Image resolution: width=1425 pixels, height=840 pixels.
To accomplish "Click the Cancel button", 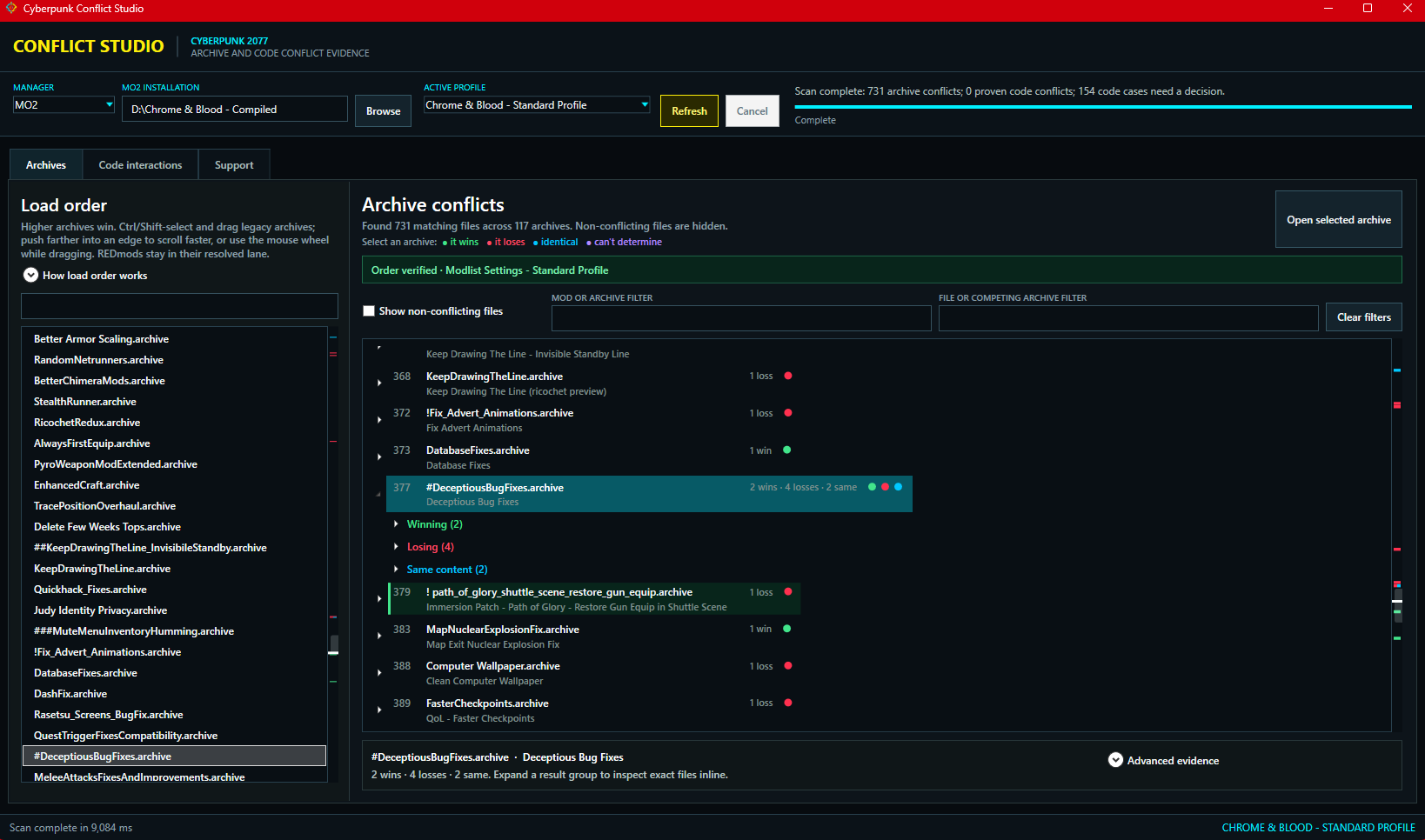I will pyautogui.click(x=753, y=111).
